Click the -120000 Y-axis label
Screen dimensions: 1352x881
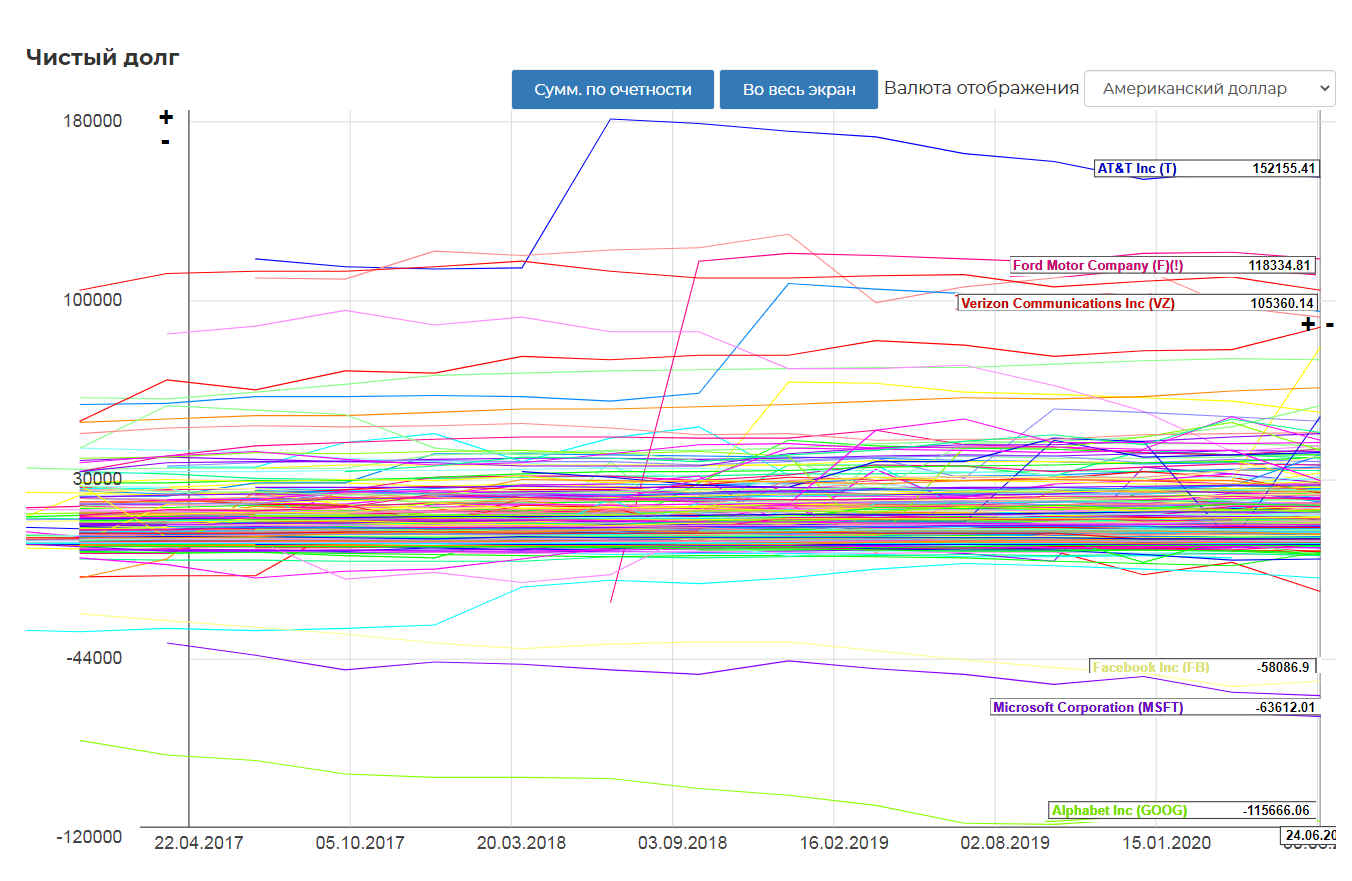point(90,836)
